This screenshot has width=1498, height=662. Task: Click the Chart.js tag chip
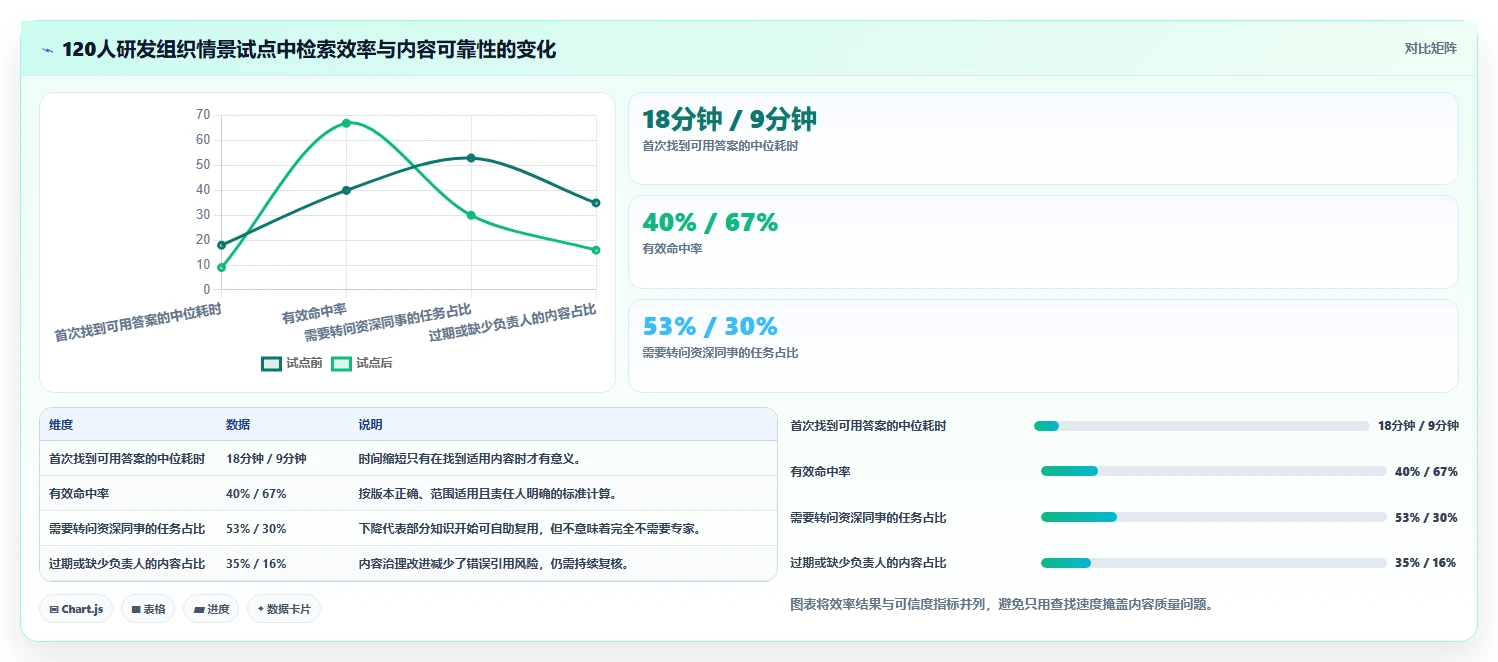(x=76, y=609)
